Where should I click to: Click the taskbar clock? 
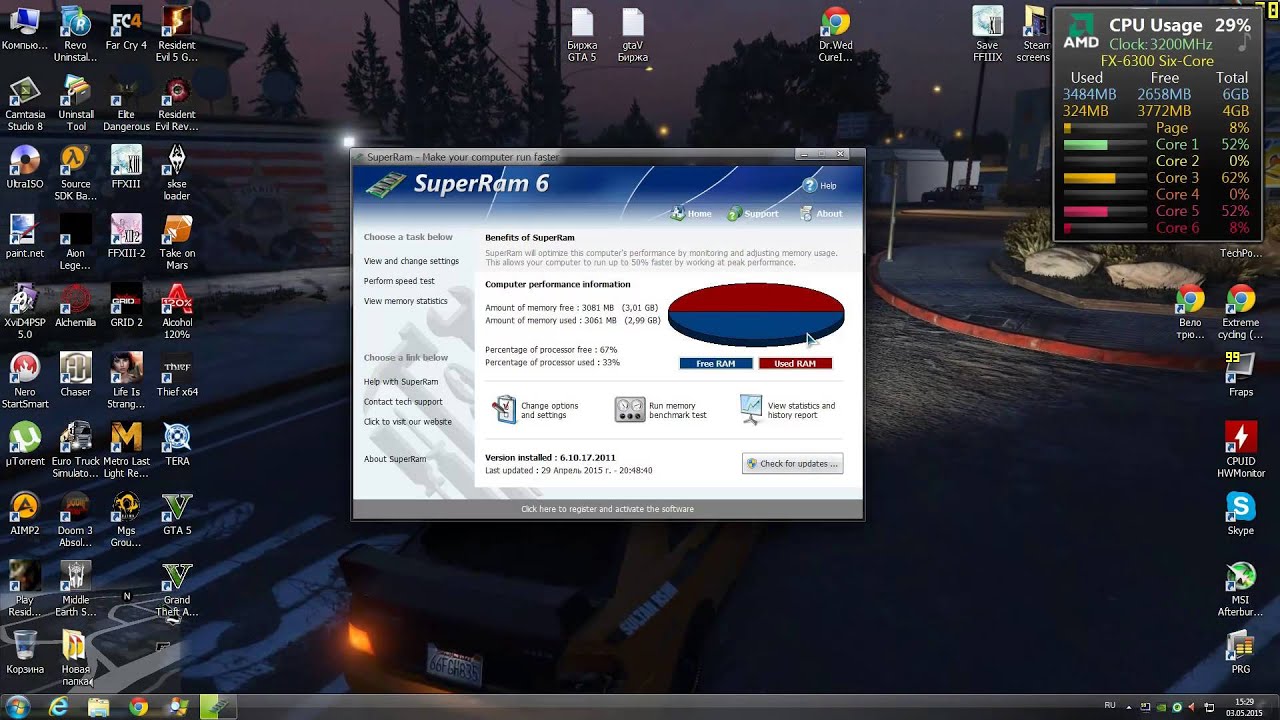click(1244, 707)
